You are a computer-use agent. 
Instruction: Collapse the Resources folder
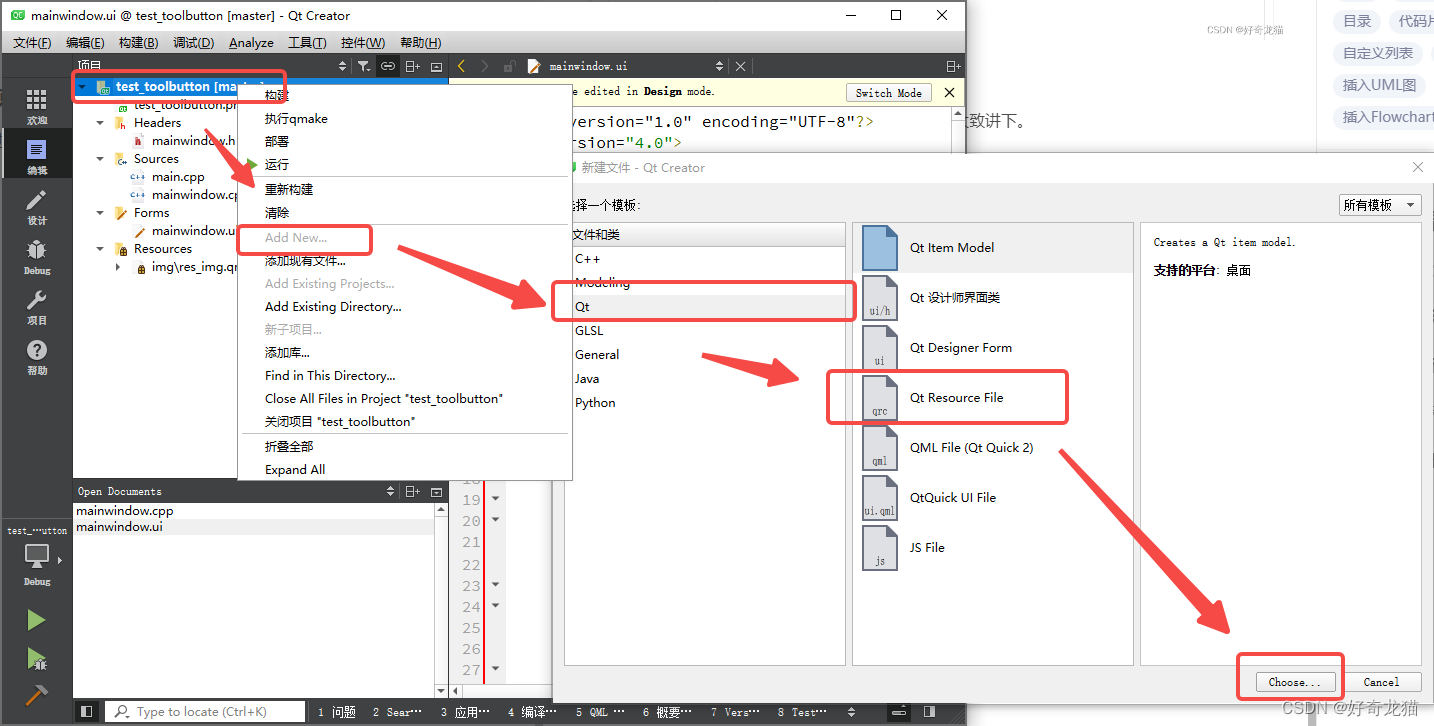(100, 249)
